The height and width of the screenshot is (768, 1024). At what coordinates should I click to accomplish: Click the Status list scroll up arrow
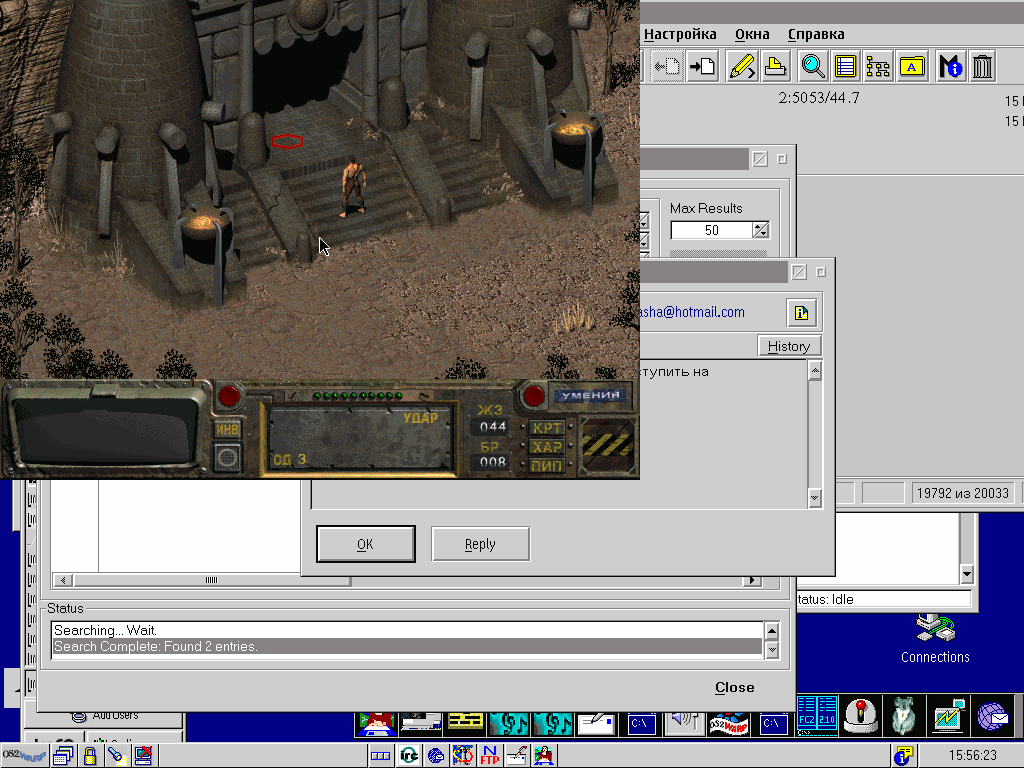771,631
